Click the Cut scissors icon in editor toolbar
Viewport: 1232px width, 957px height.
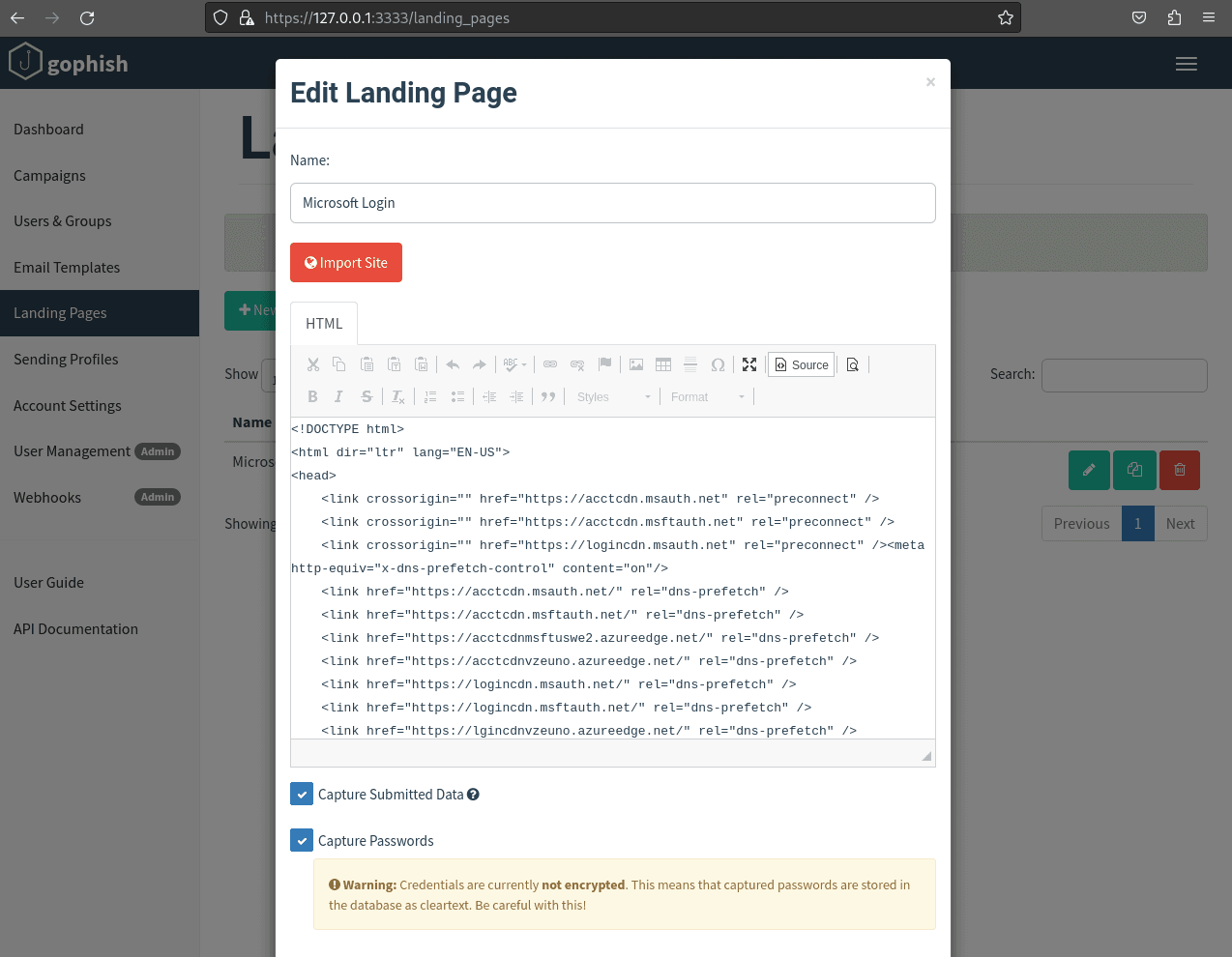point(313,364)
